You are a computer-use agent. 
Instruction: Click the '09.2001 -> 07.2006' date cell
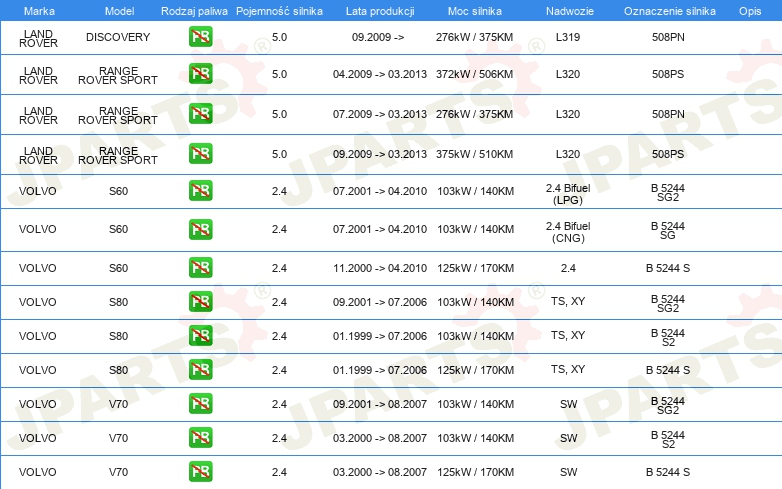(x=380, y=302)
